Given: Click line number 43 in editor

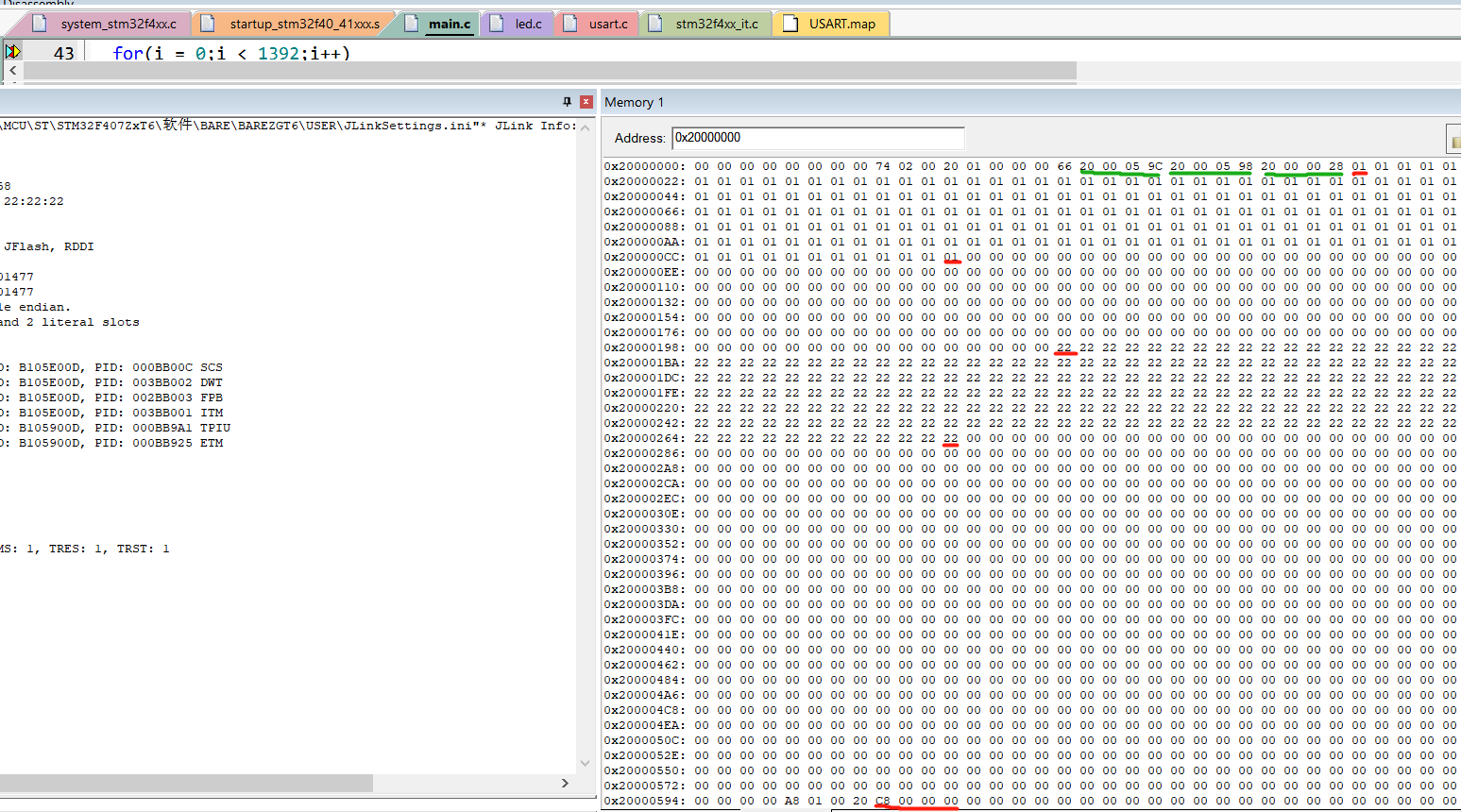Looking at the screenshot, I should (x=63, y=53).
